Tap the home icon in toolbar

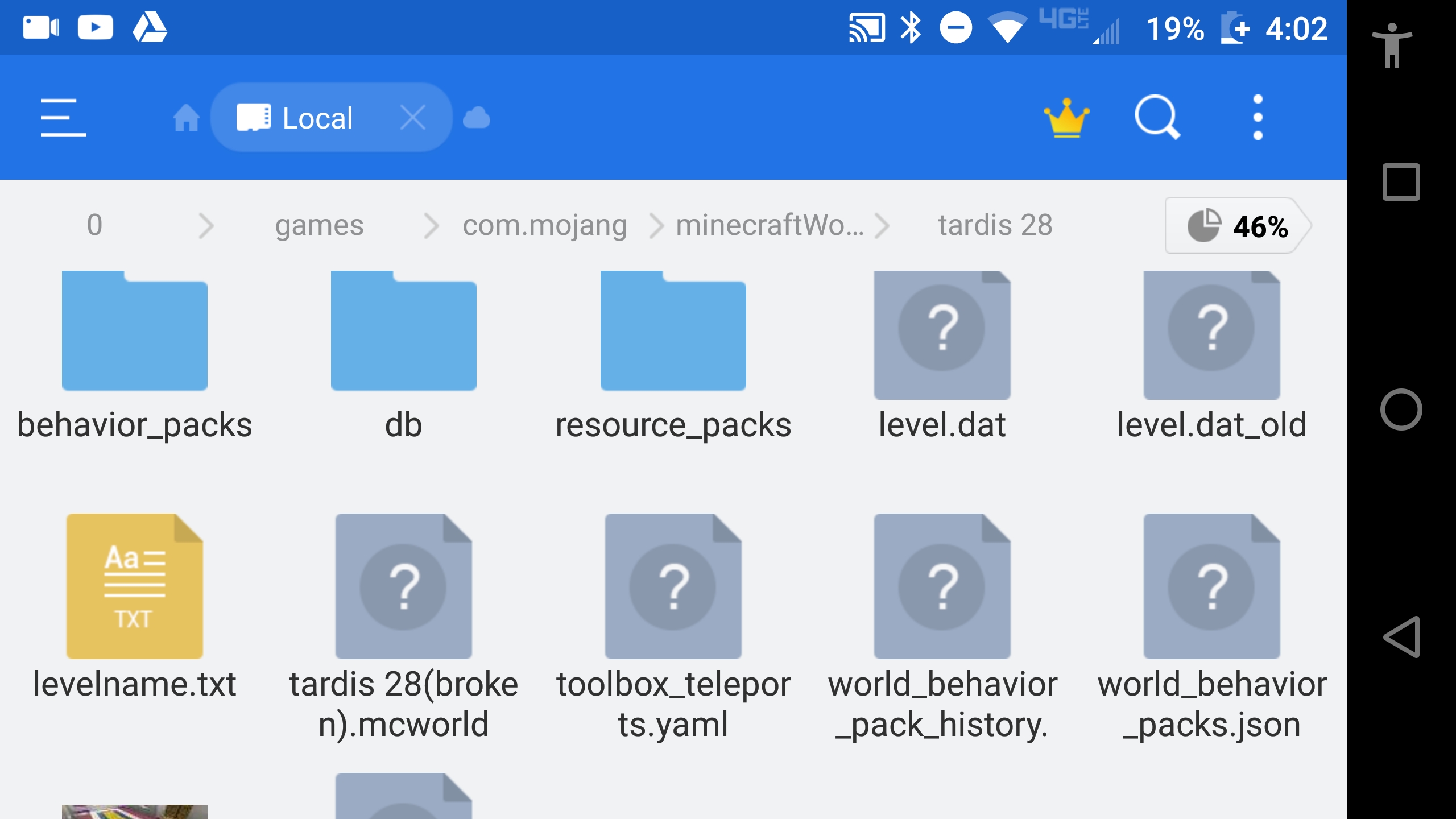pos(186,118)
